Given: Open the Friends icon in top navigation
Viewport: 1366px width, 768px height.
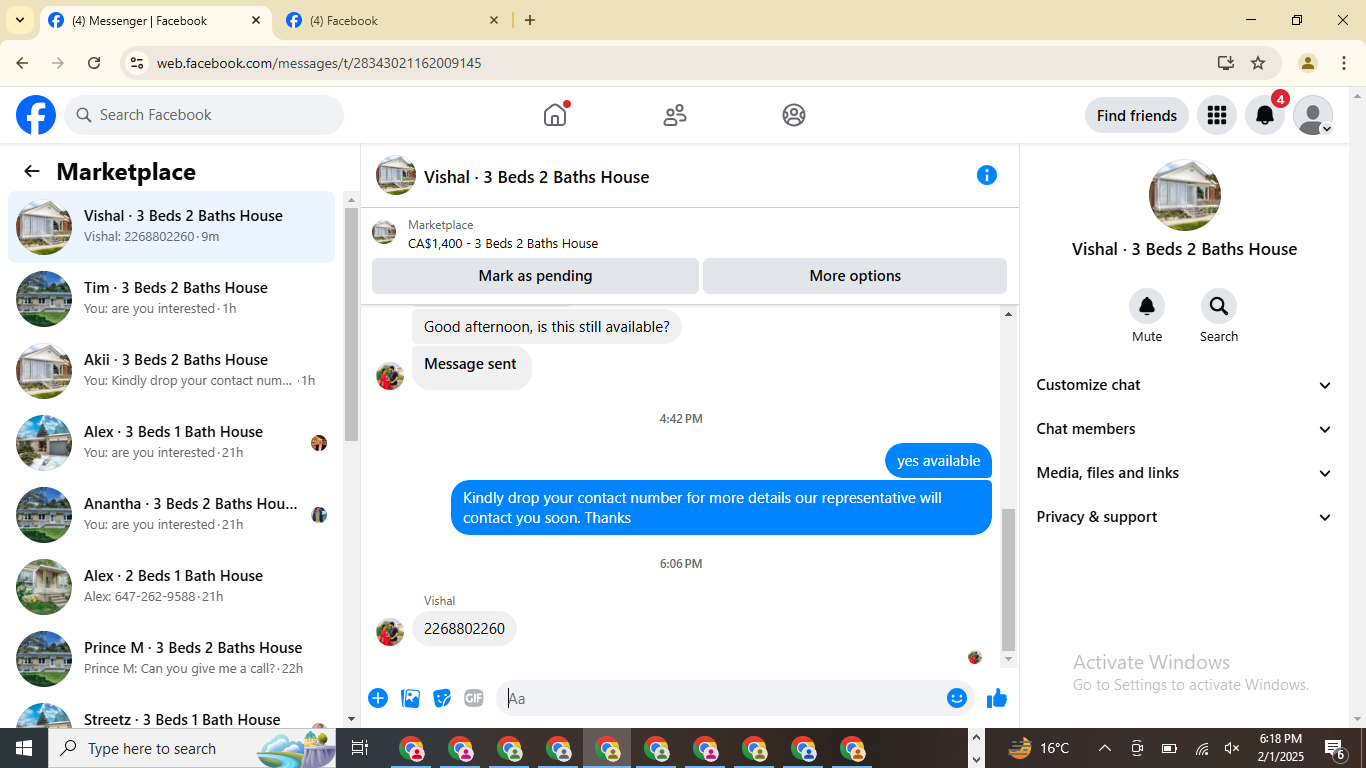Looking at the screenshot, I should point(675,115).
